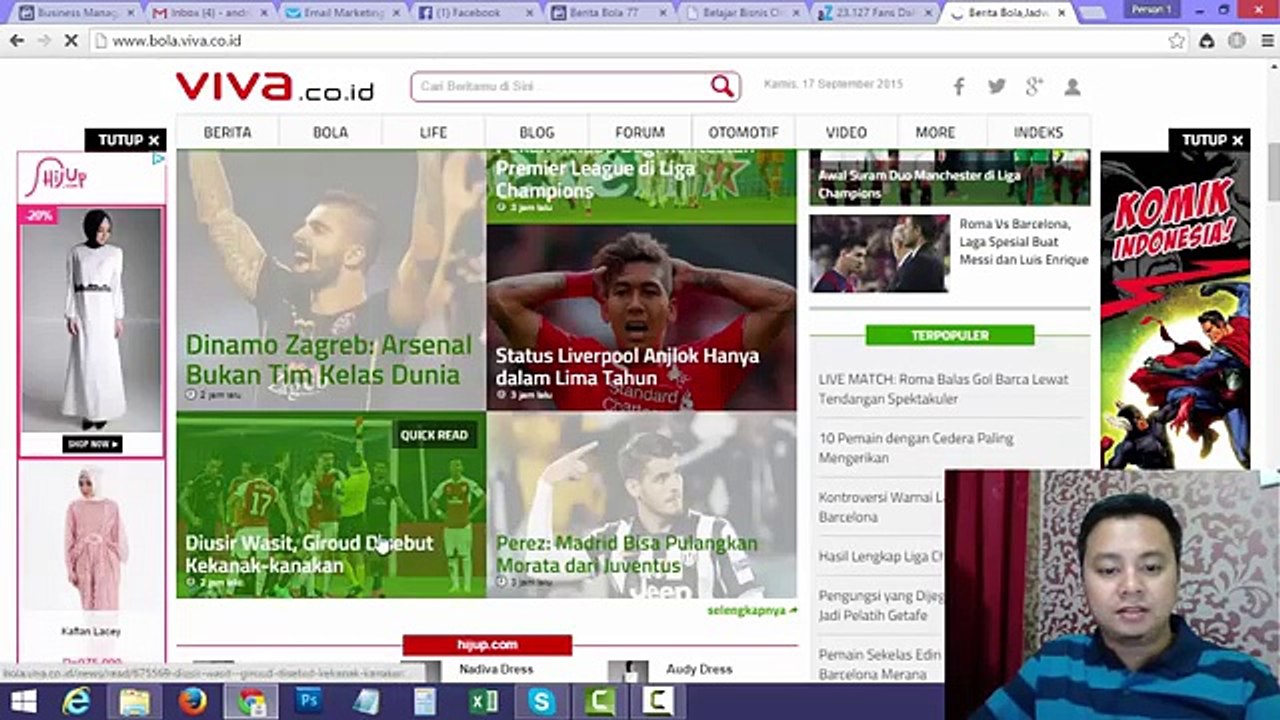Open the OTOMOTIF menu

pos(743,132)
